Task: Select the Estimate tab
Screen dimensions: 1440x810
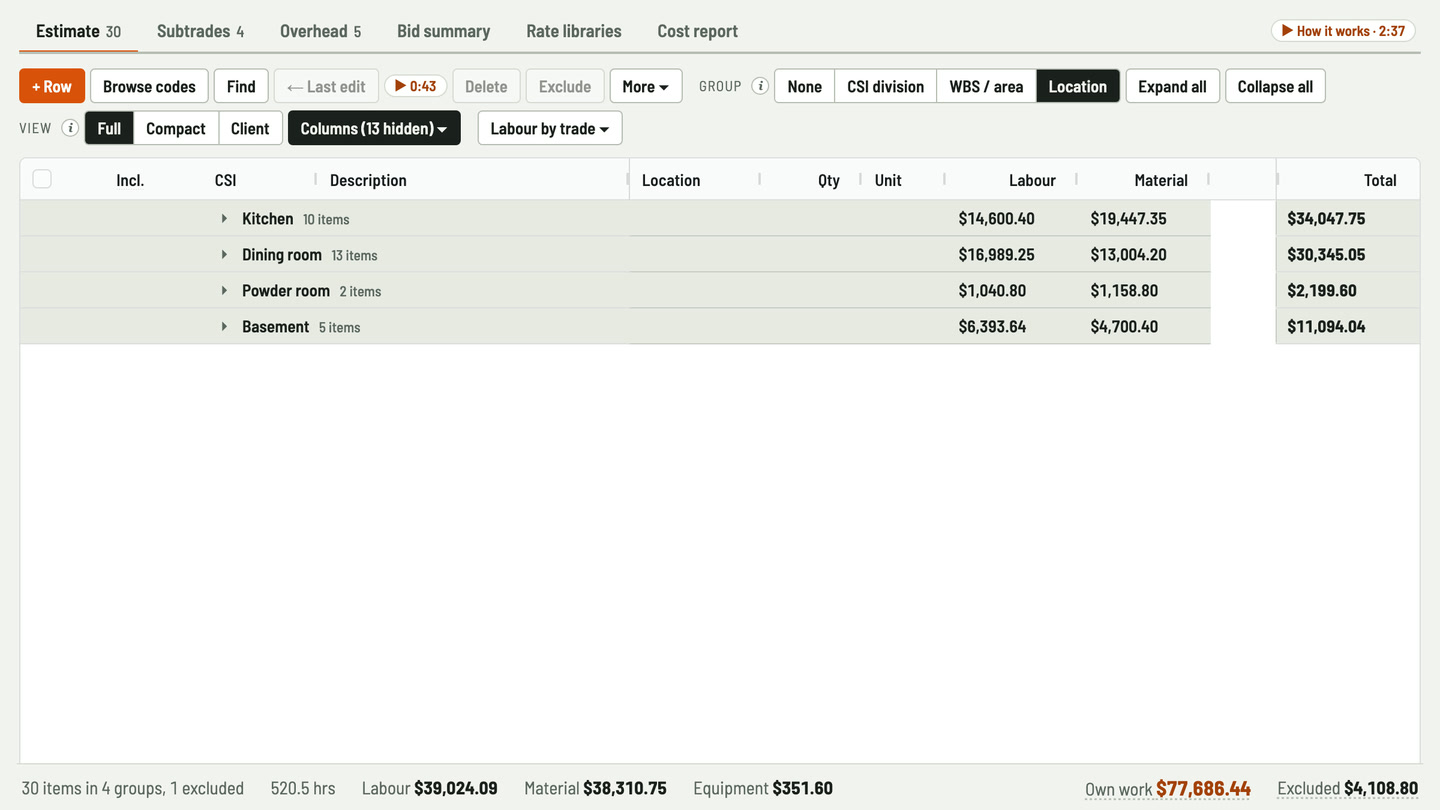Action: pyautogui.click(x=78, y=31)
